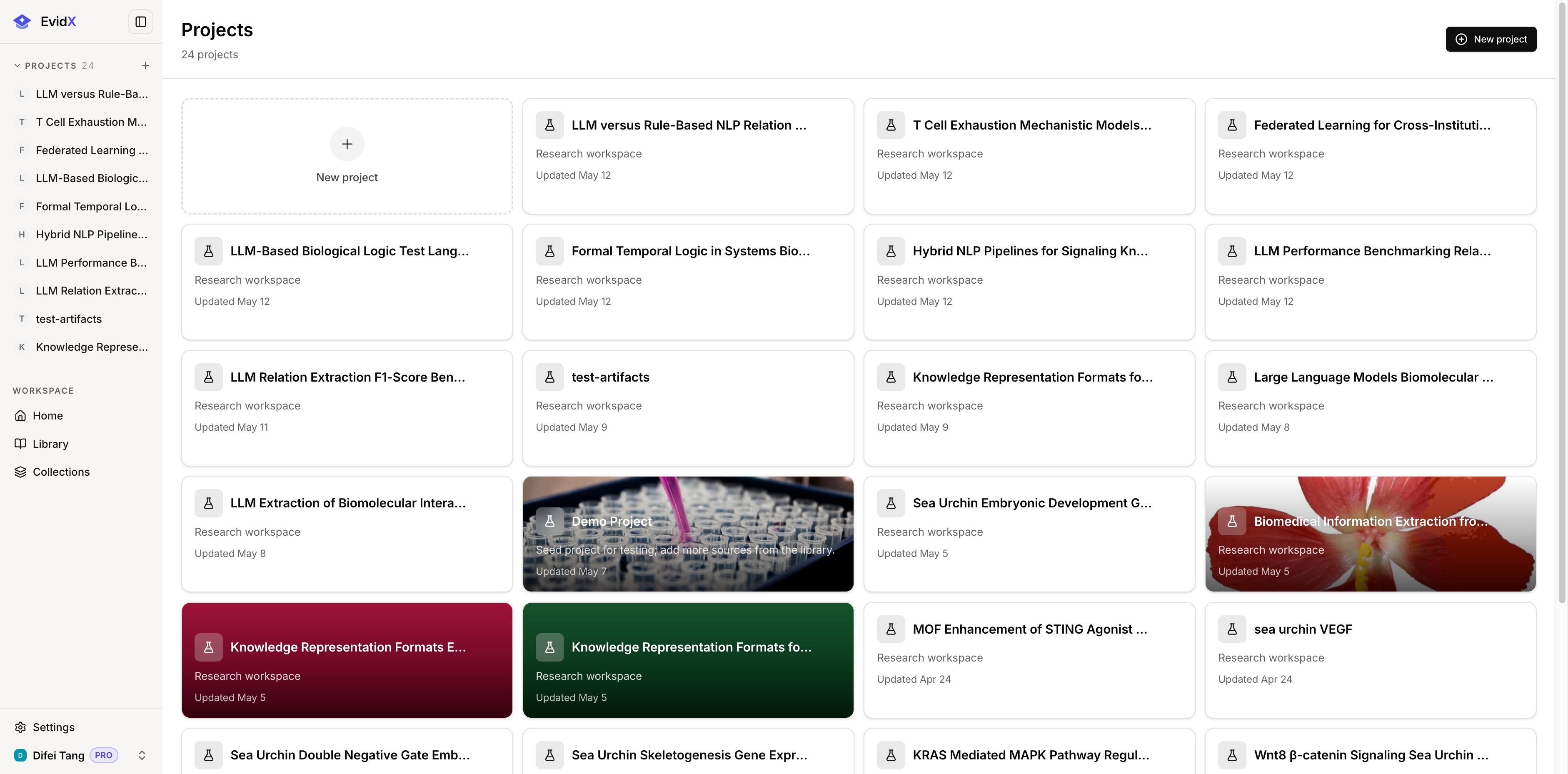Screen dimensions: 1568x774
Task: Open Settings from the sidebar
Action: coord(82,727)
